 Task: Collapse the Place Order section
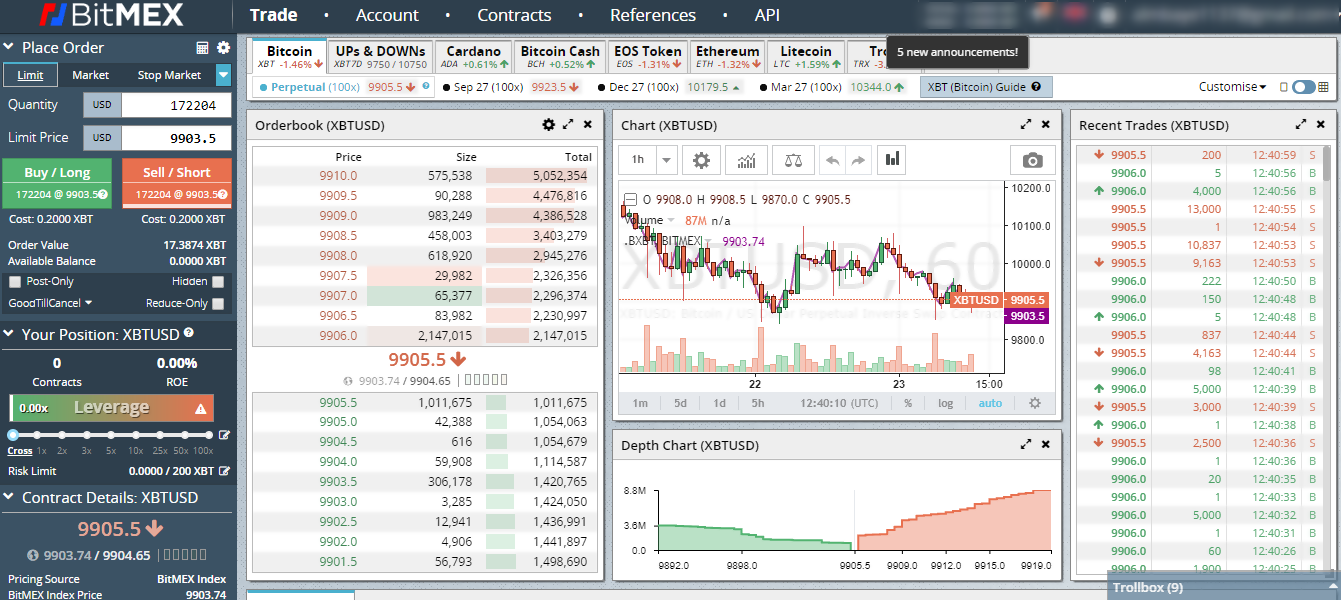click(10, 48)
